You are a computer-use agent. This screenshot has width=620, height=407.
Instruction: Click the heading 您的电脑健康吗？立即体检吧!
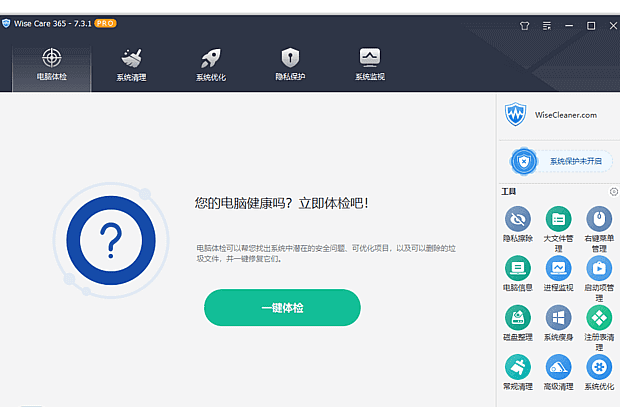click(282, 203)
